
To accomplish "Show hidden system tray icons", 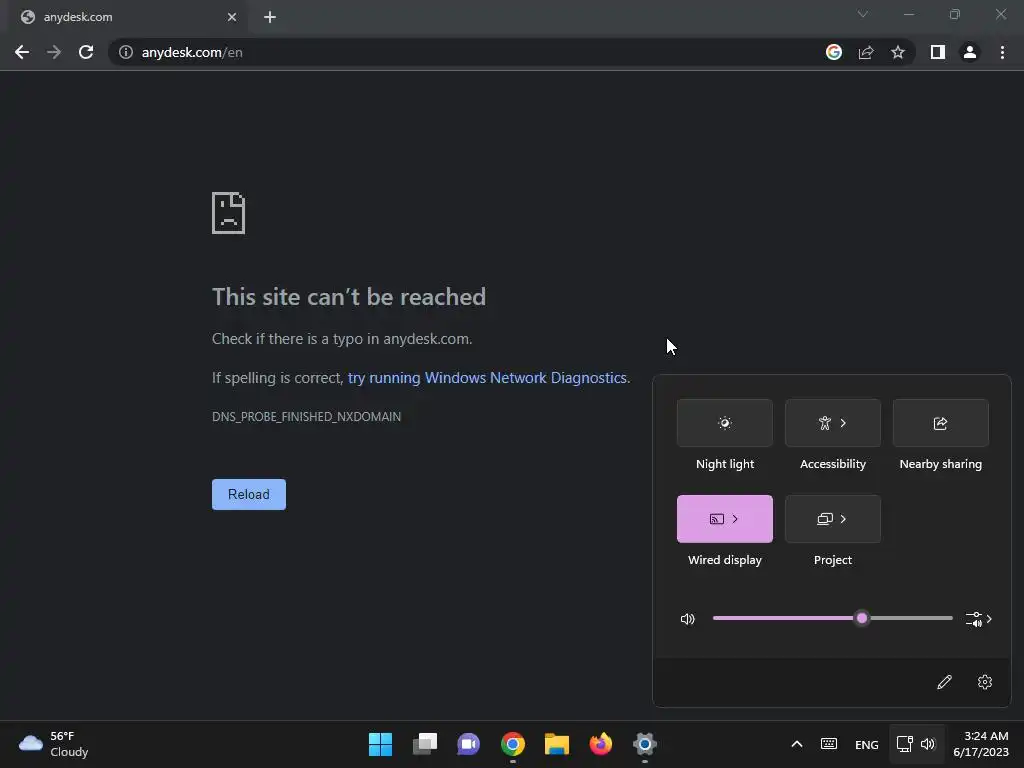I will (797, 744).
